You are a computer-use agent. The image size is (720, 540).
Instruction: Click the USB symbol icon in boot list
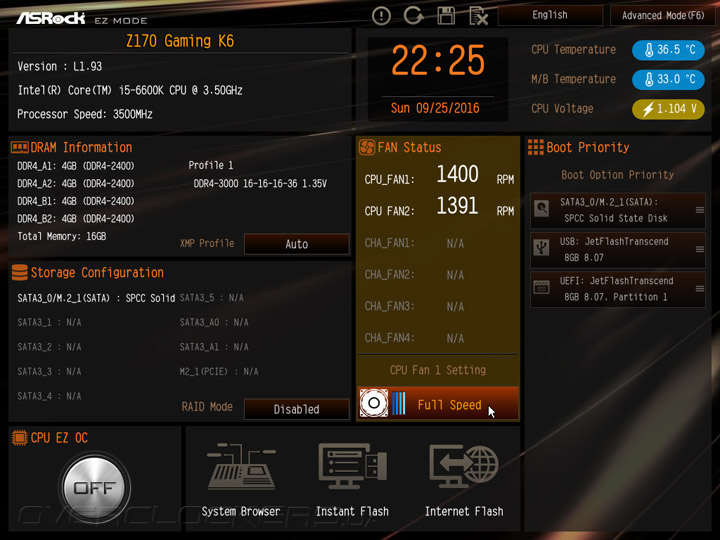(542, 248)
